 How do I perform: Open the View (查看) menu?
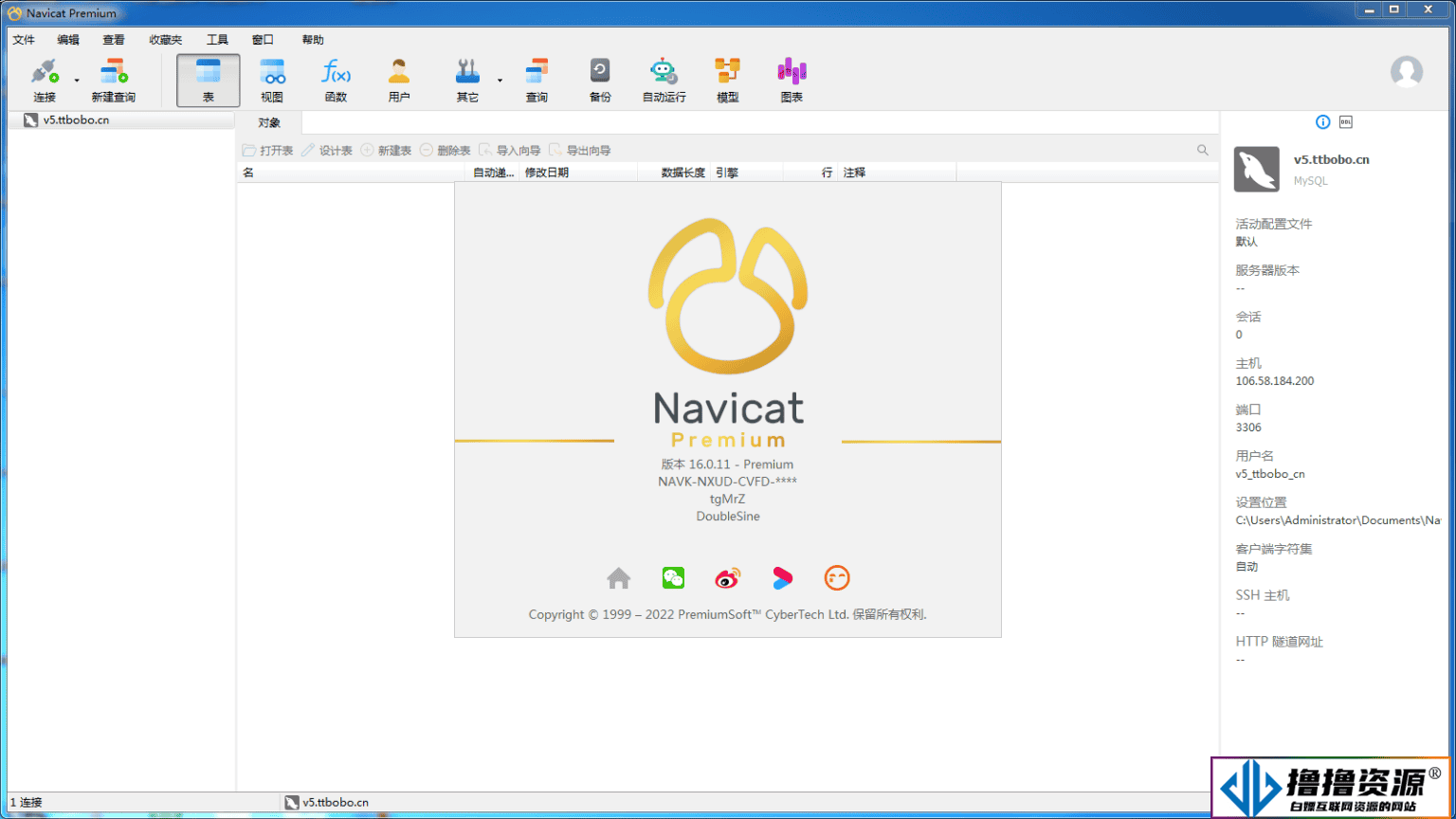(x=114, y=40)
